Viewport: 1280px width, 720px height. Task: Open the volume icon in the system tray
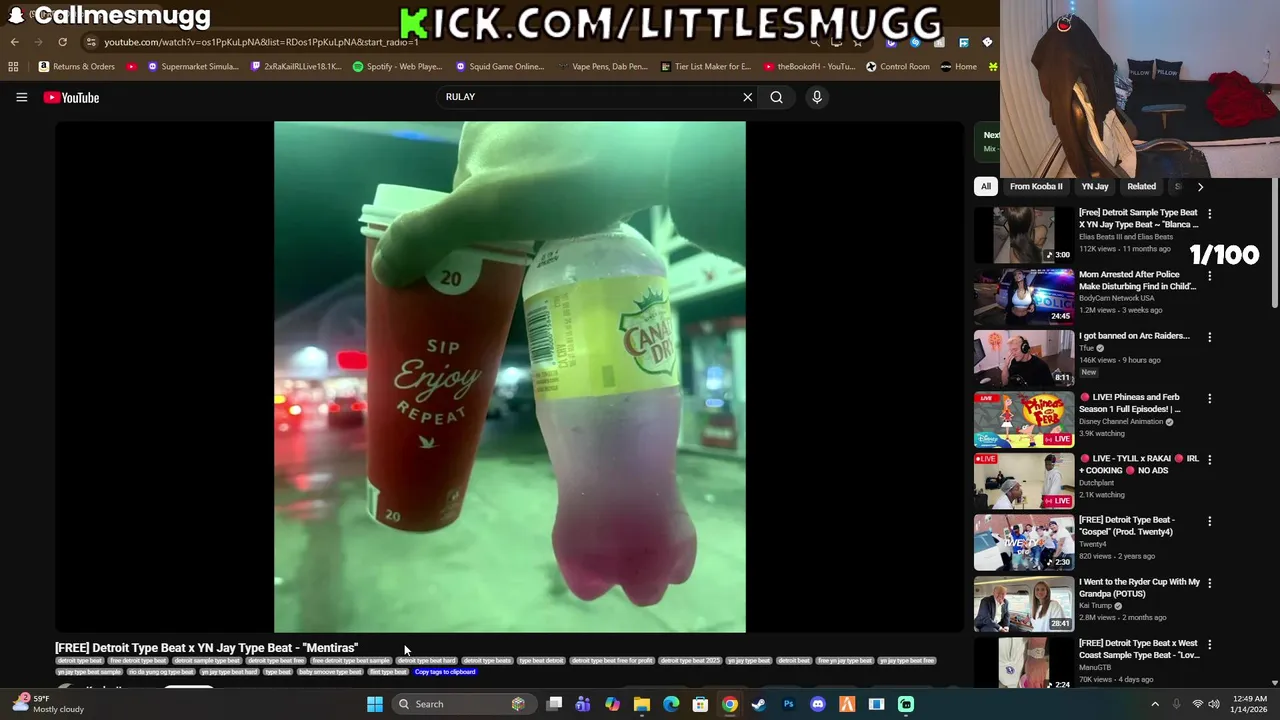click(x=1214, y=704)
